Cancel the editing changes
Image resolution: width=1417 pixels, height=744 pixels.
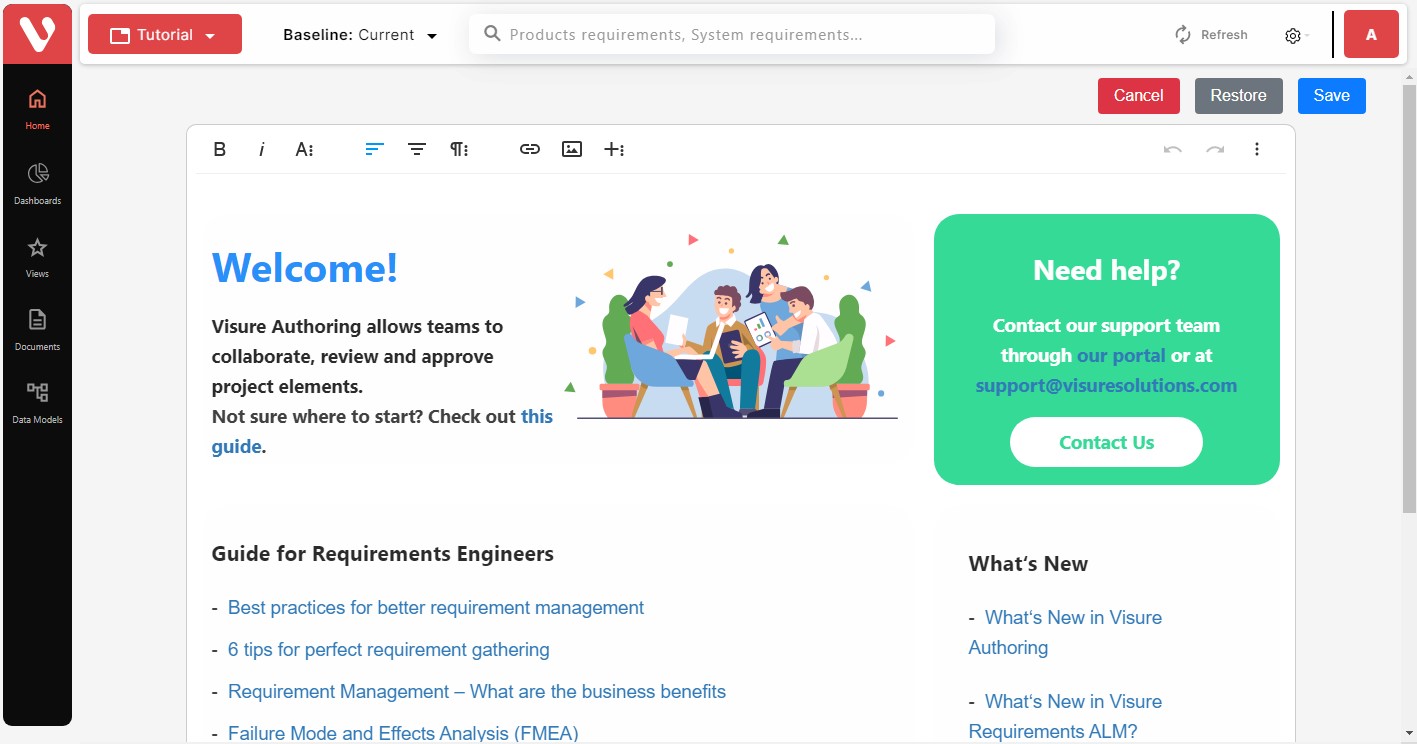[x=1139, y=96]
